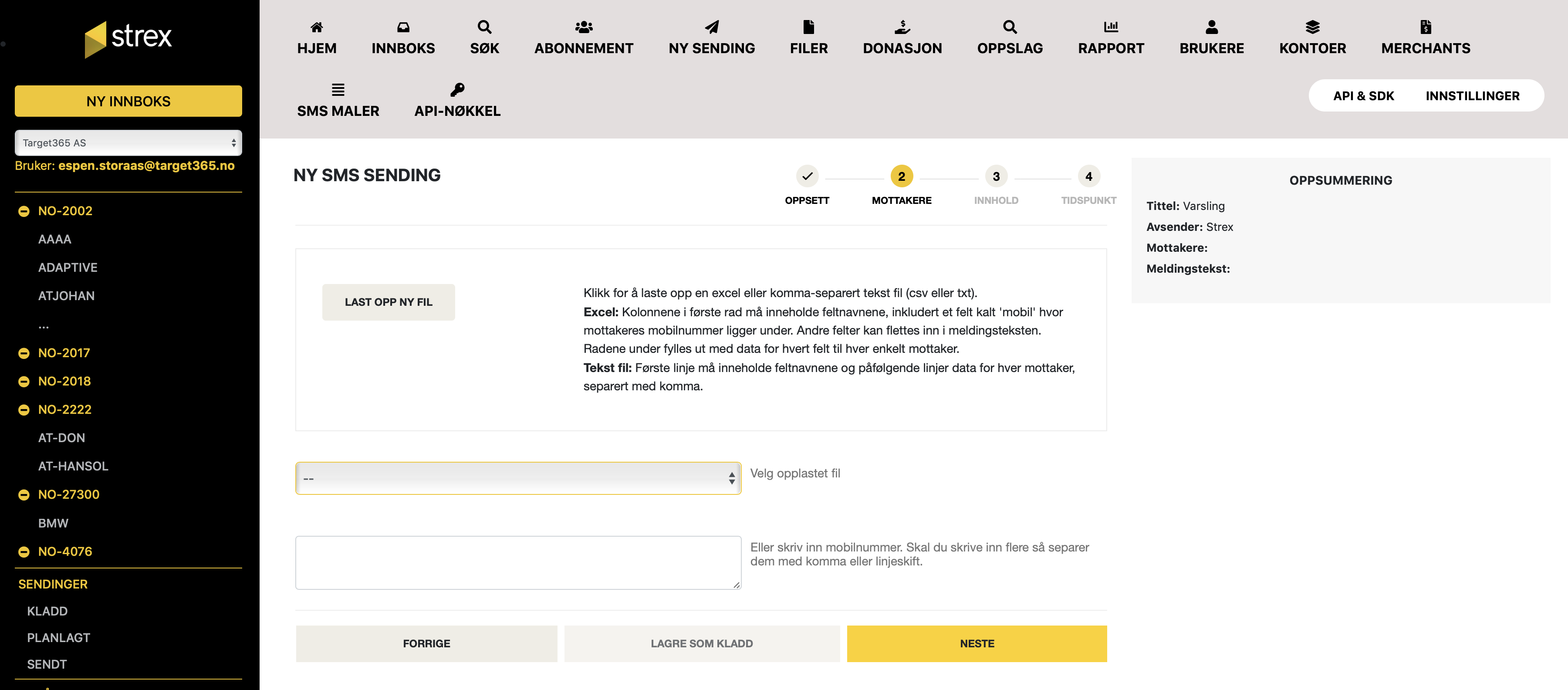Image resolution: width=1568 pixels, height=690 pixels.
Task: Open the Kontoer layers icon
Action: 1312,27
